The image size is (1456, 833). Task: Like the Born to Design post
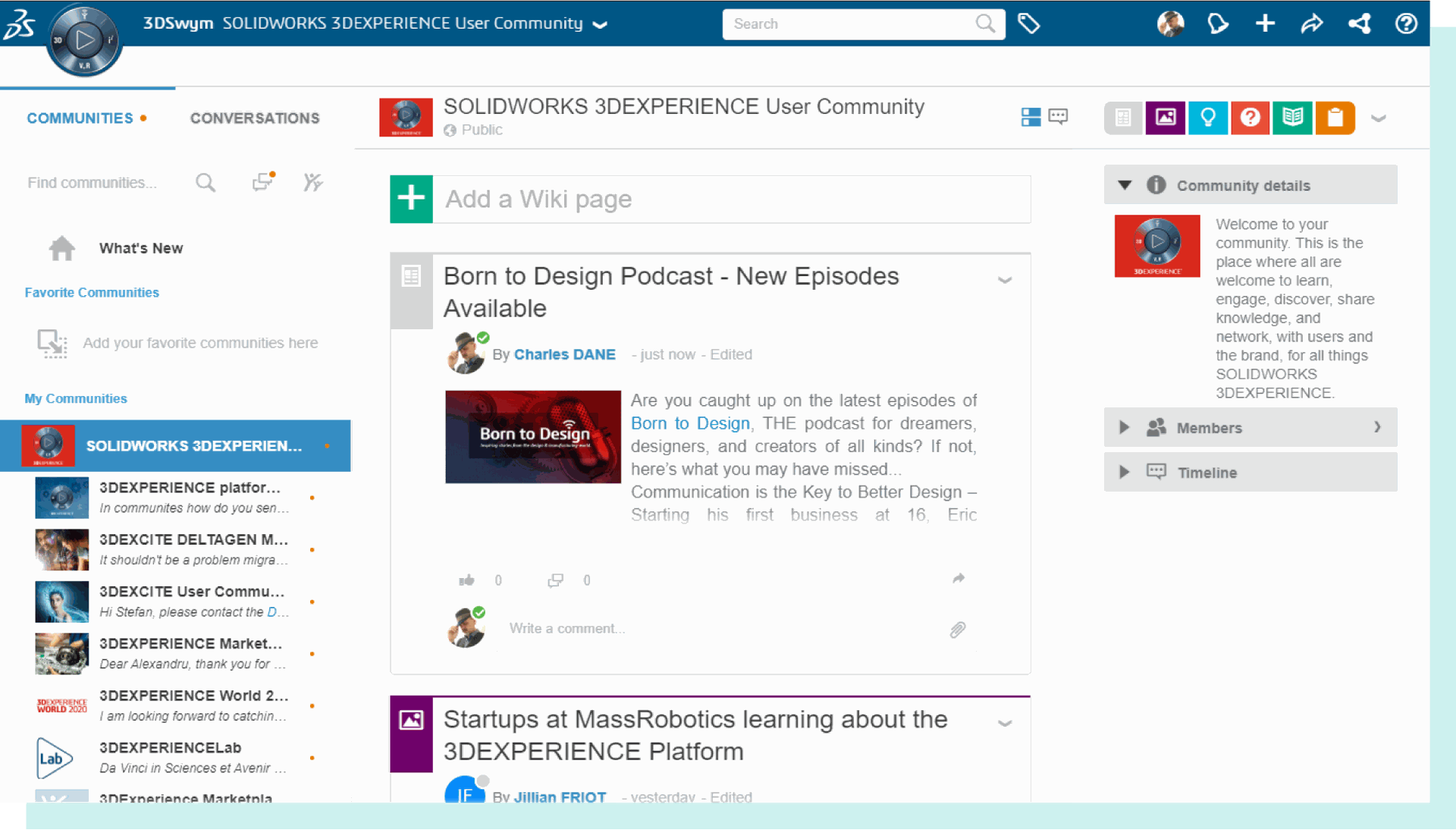pyautogui.click(x=466, y=580)
